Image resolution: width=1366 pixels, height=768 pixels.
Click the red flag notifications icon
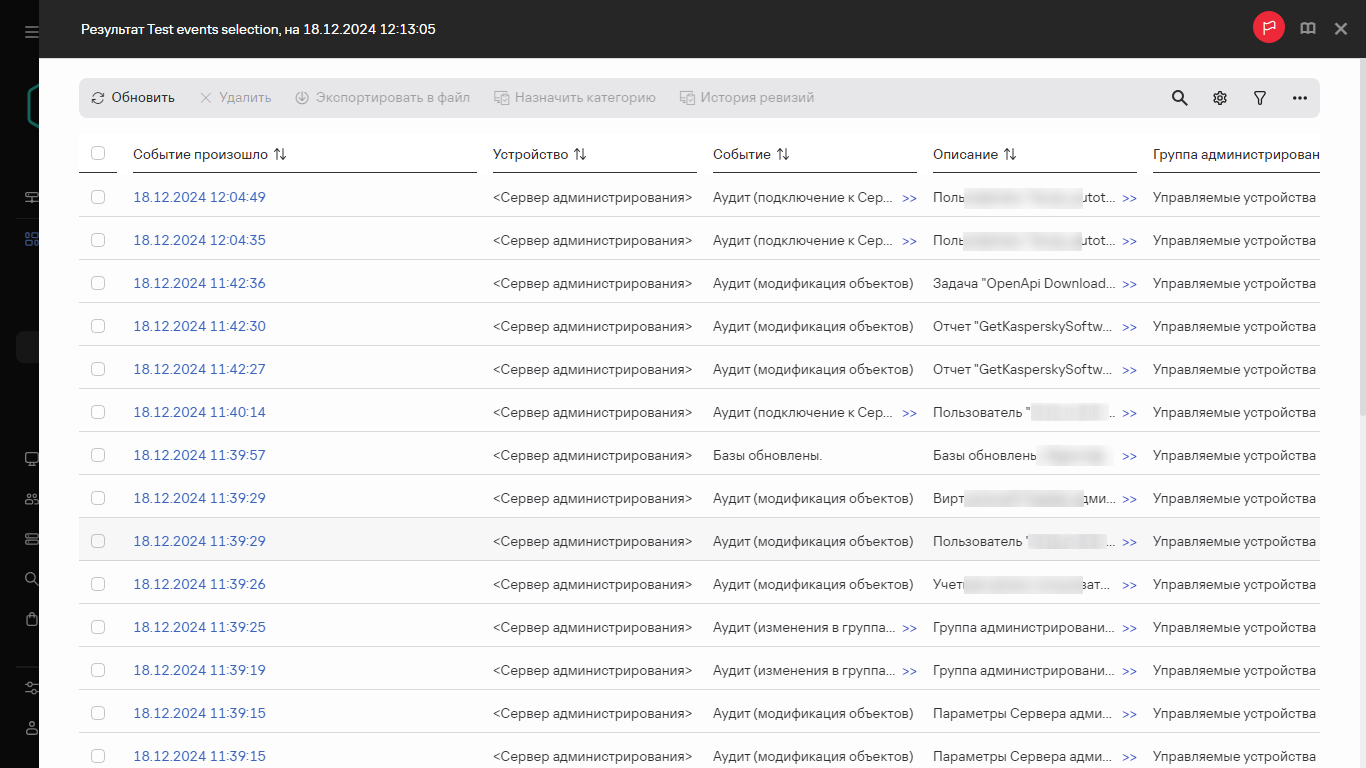point(1269,28)
